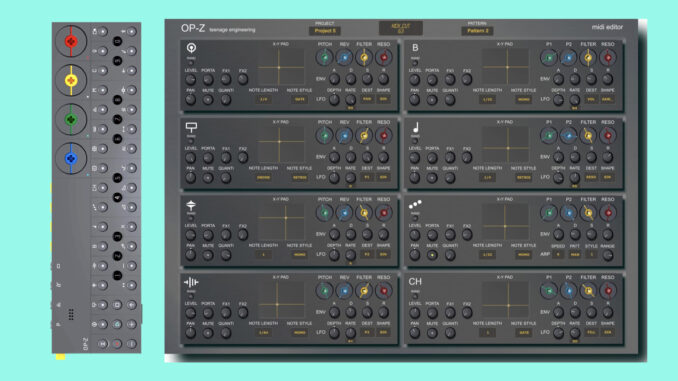Viewport: 678px width, 381px height.
Task: Open NOTE LENGTH dropdown on the kick track
Action: (x=263, y=99)
